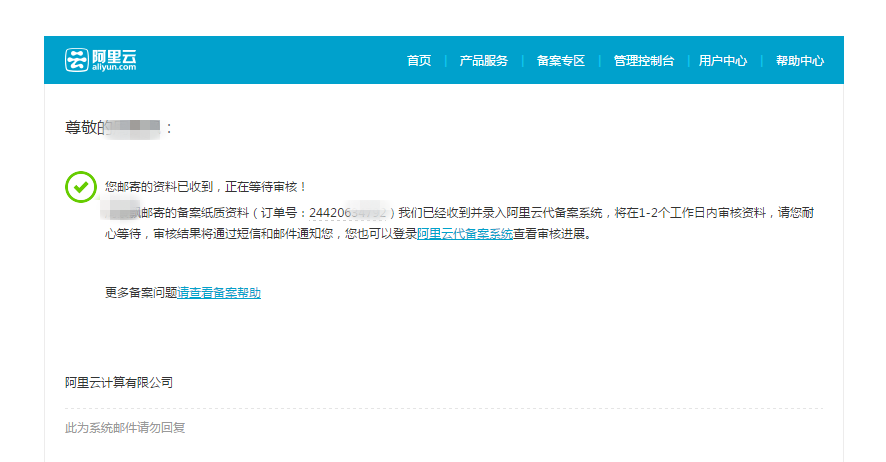Image resolution: width=886 pixels, height=462 pixels.
Task: Open 管理控制台 from the header
Action: tap(644, 60)
